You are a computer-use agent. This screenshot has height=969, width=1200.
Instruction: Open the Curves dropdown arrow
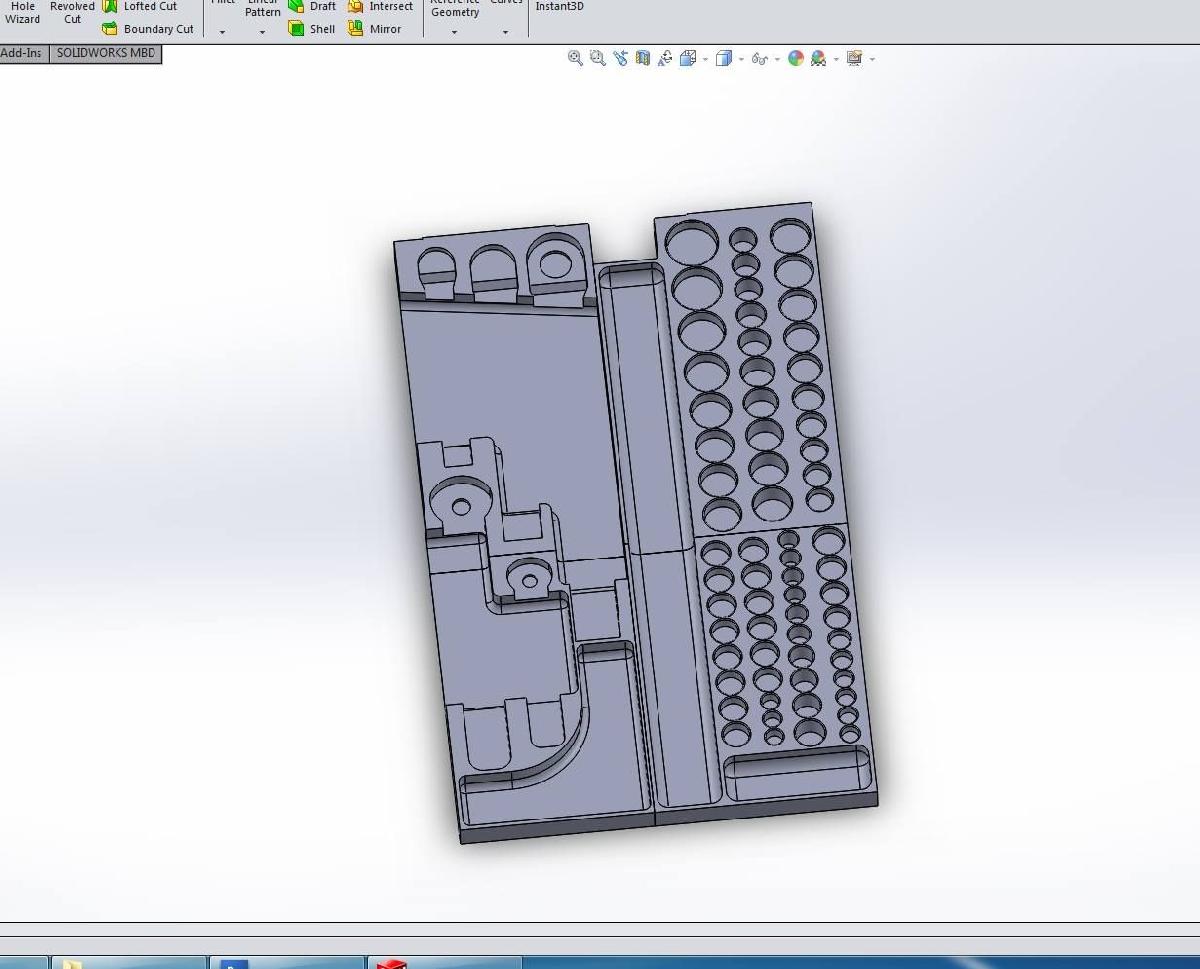pyautogui.click(x=505, y=32)
